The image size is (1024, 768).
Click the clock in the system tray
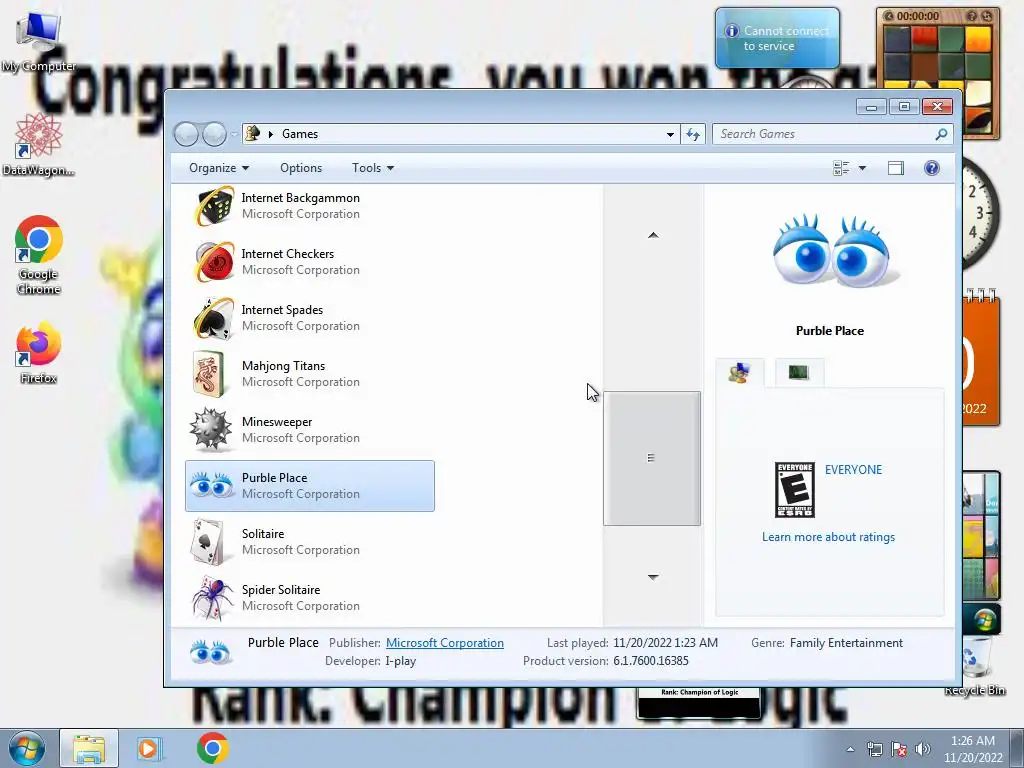[x=973, y=749]
